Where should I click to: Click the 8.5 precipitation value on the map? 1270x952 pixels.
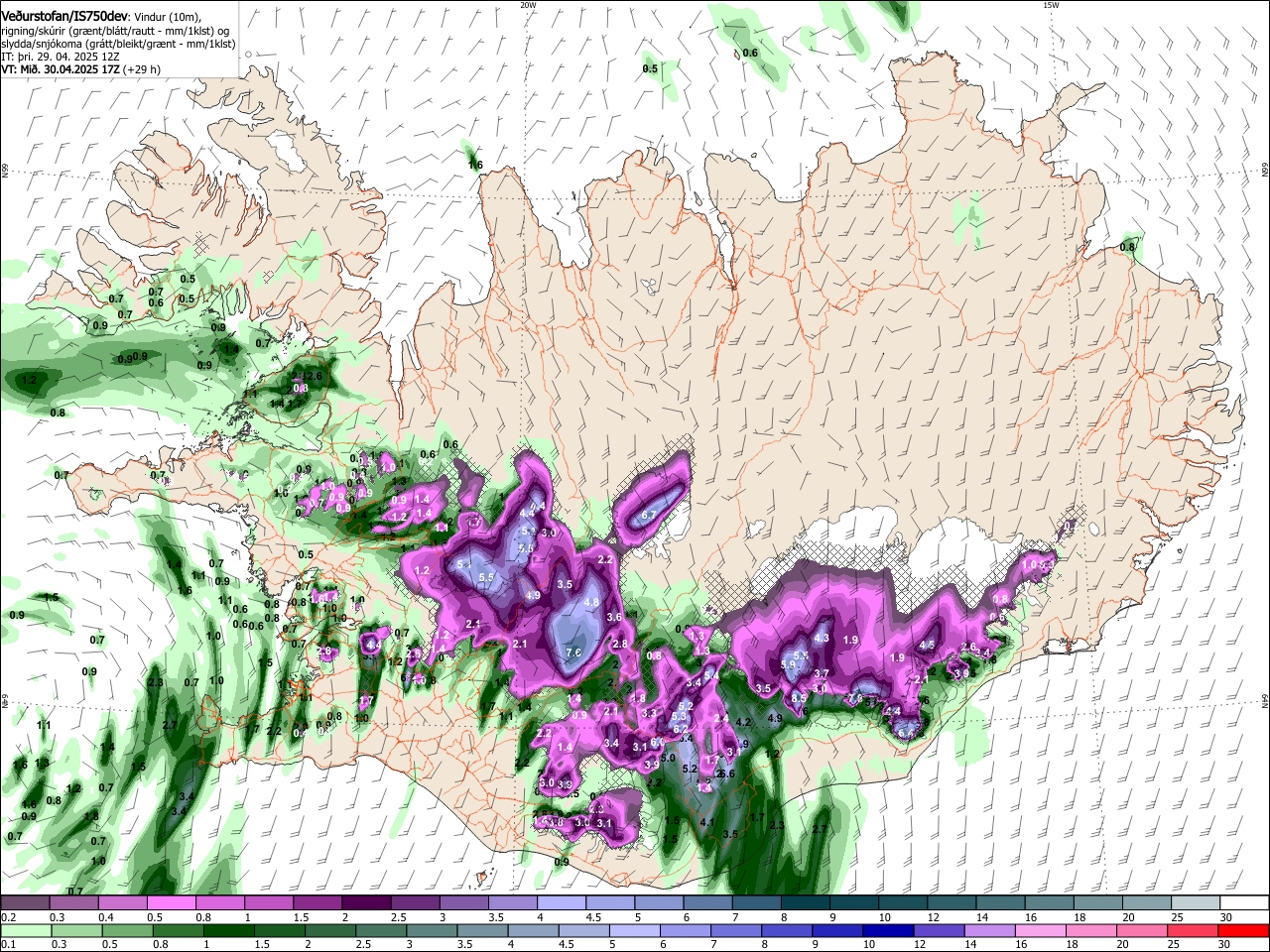pos(798,698)
